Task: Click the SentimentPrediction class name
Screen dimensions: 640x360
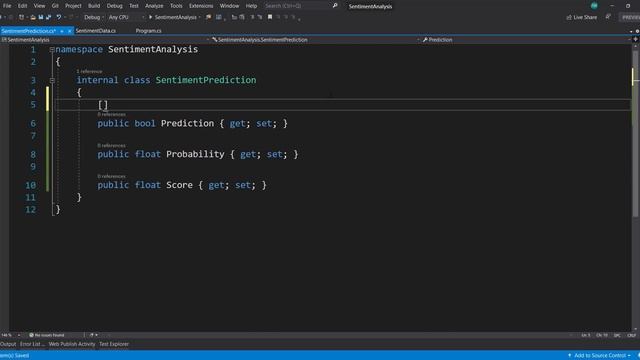Action: pos(206,80)
